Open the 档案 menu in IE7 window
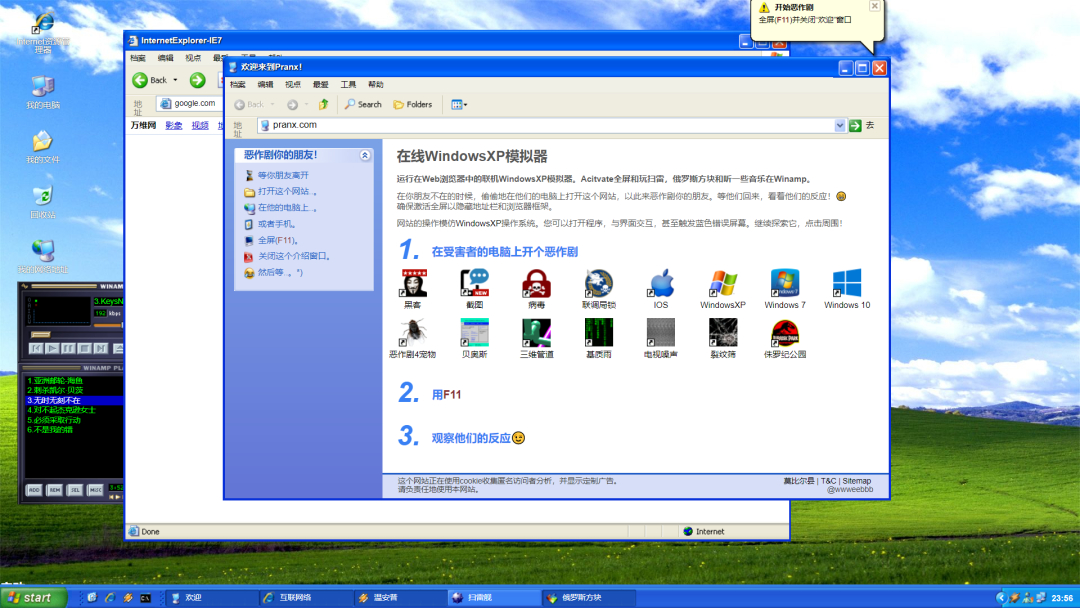Viewport: 1080px width, 608px height. (x=138, y=59)
